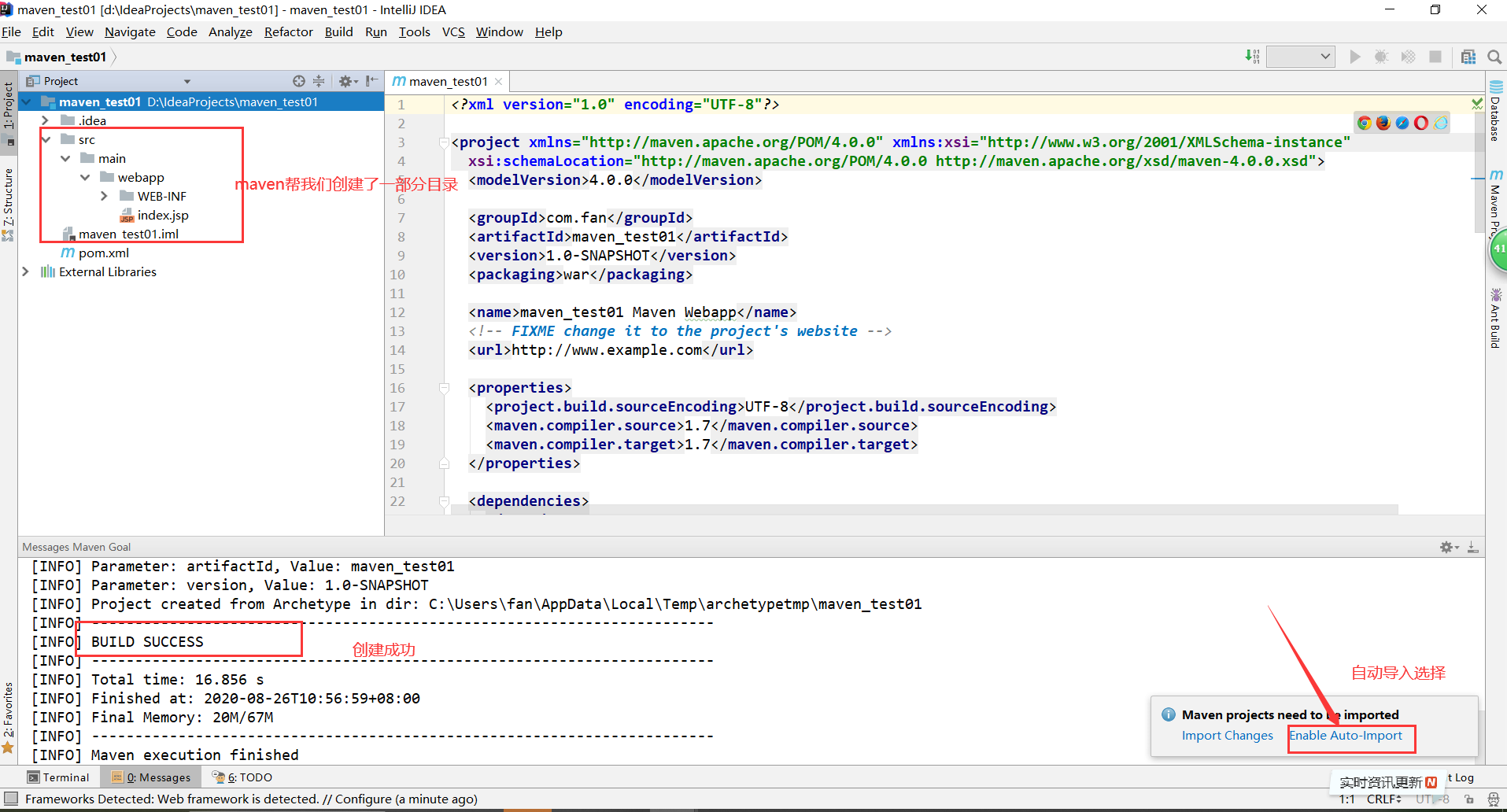Expand the External Libraries node

25,271
